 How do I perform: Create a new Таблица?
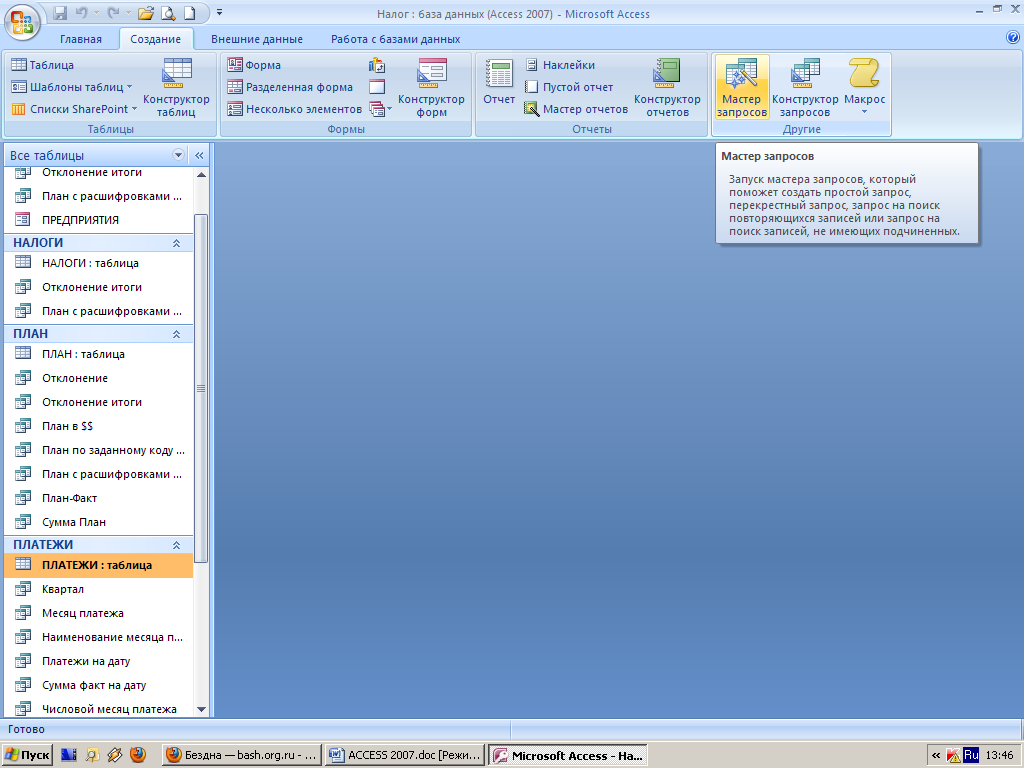coord(43,65)
